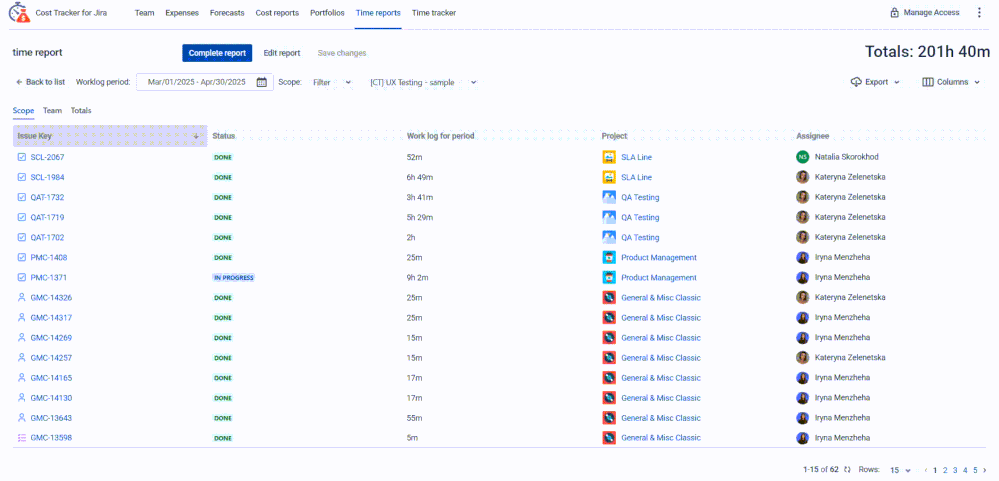Open issue link GMC-14269
This screenshot has width=999, height=481.
pos(51,338)
